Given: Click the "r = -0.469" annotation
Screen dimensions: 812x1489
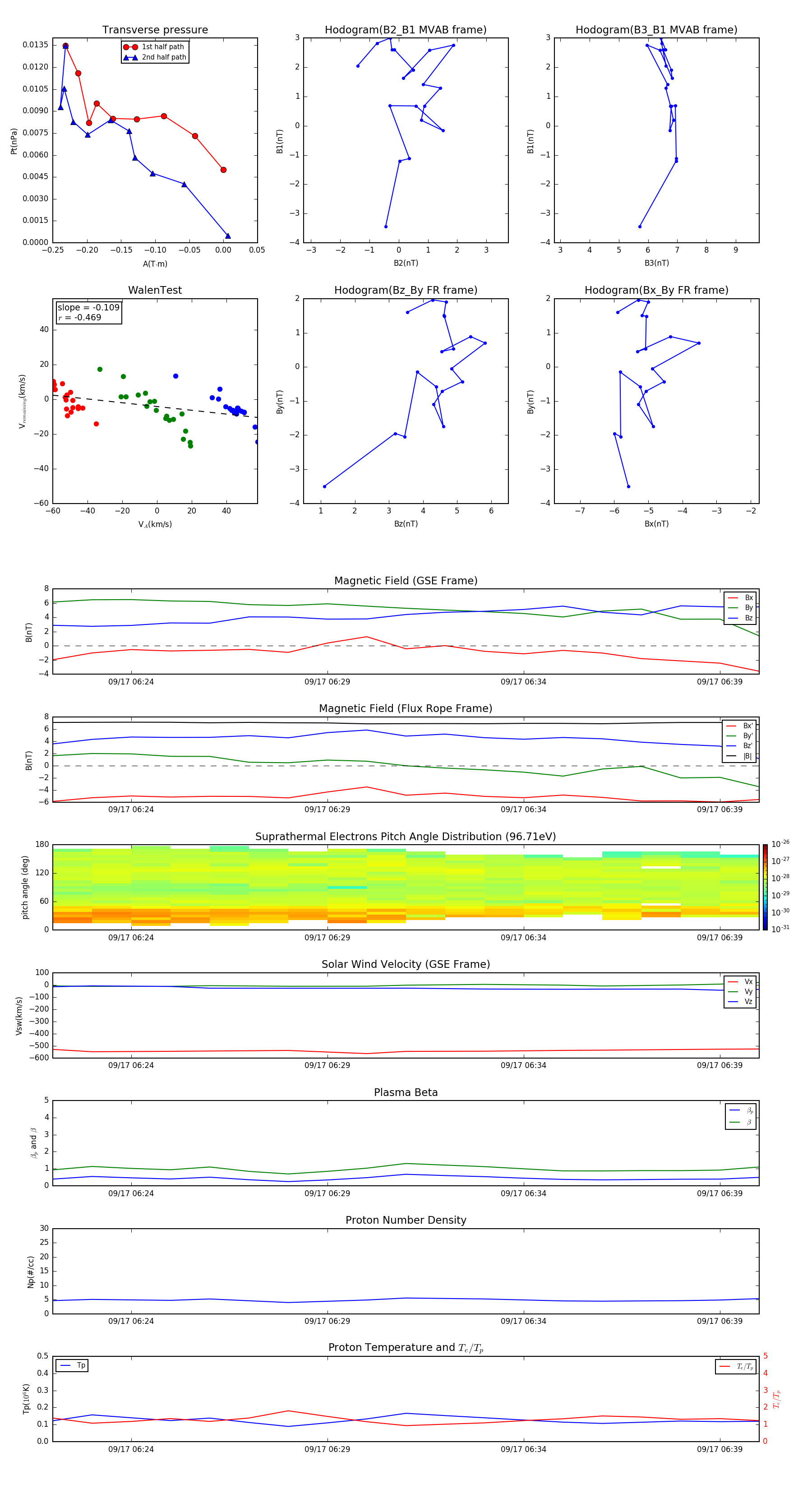Looking at the screenshot, I should tap(80, 317).
